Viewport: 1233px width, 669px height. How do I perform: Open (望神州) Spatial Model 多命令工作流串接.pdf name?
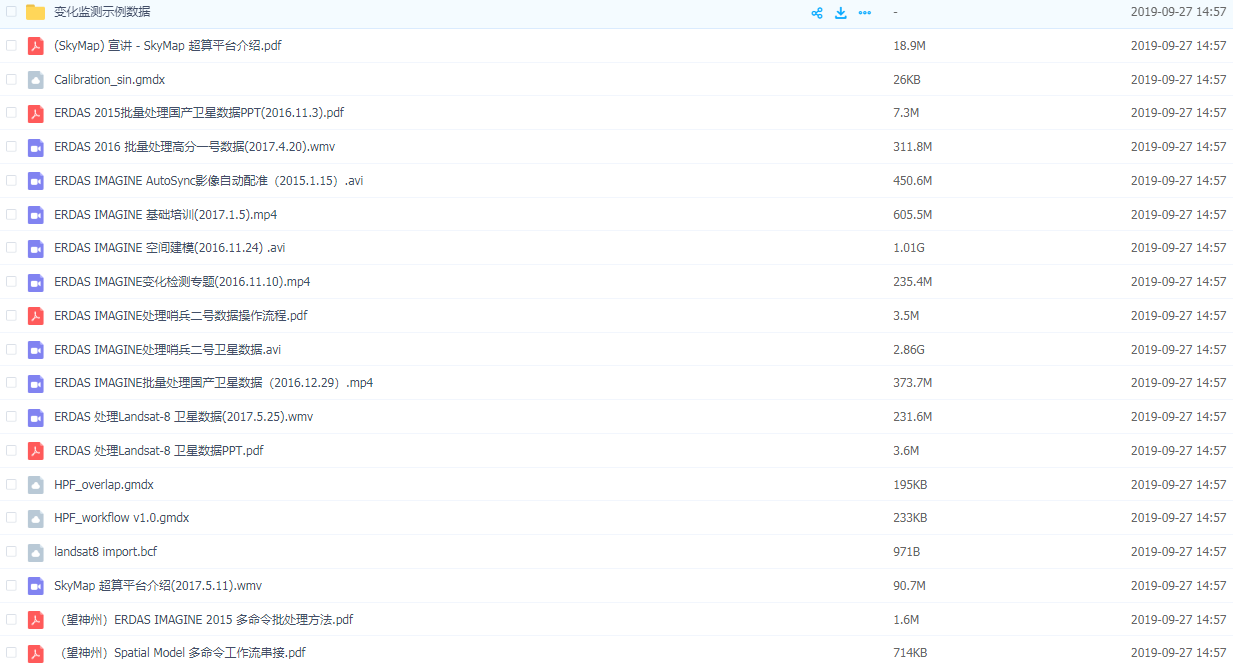pyautogui.click(x=180, y=653)
